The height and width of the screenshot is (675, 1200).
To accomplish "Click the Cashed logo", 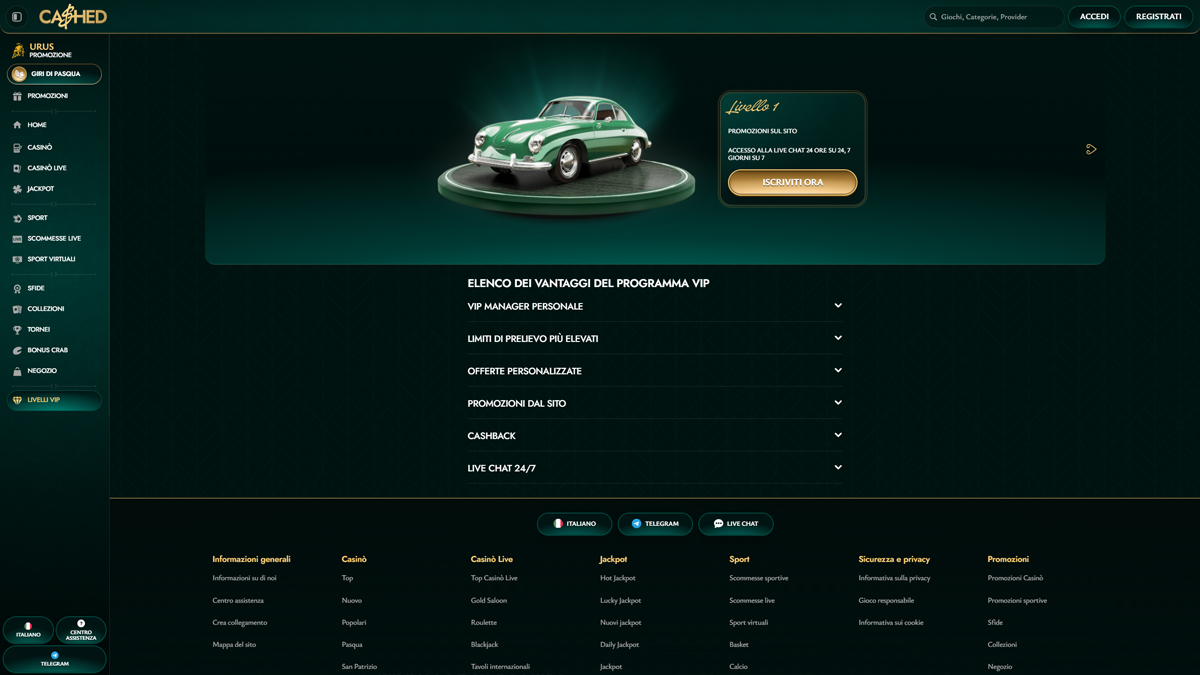I will pyautogui.click(x=73, y=17).
